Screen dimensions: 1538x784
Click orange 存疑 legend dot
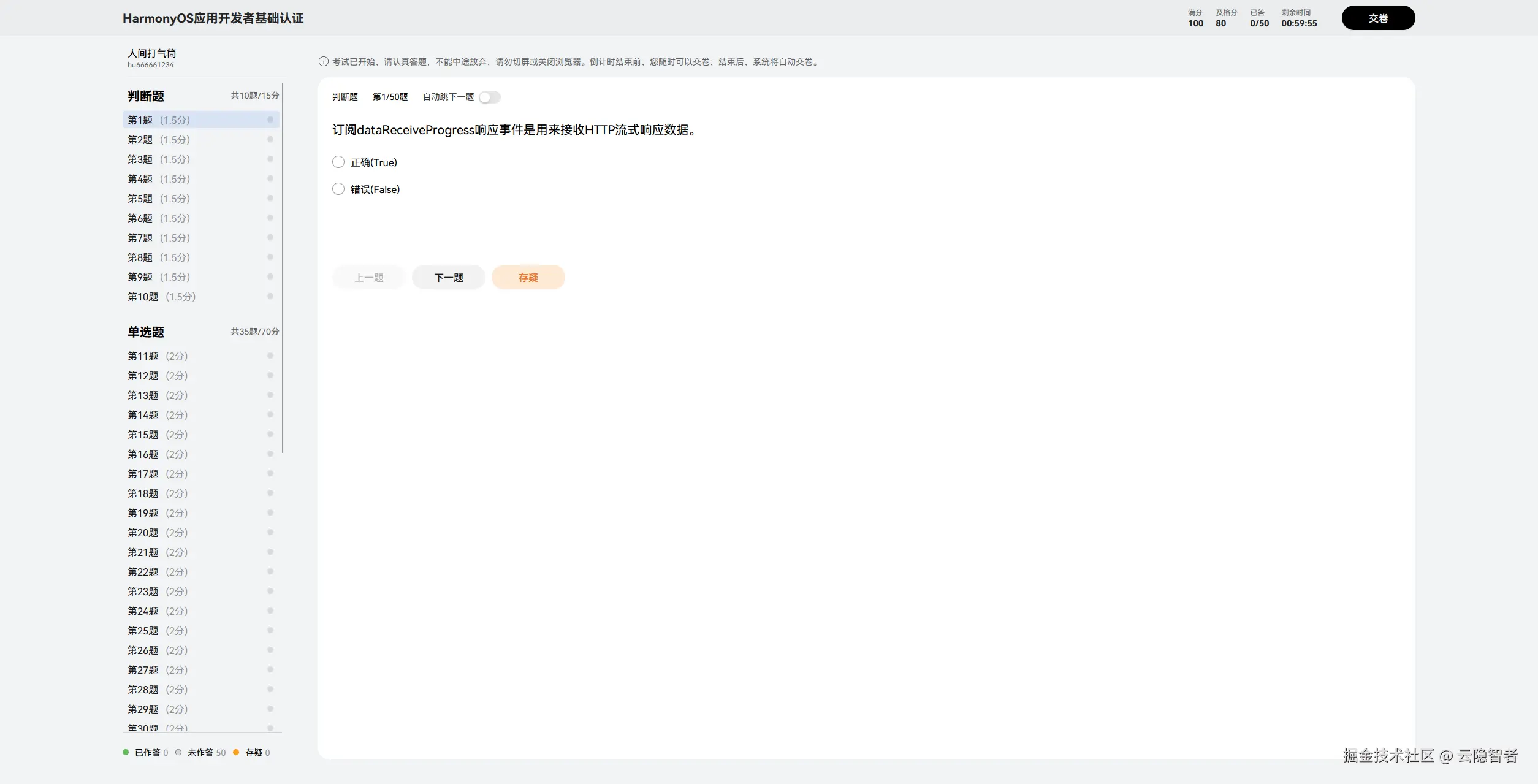coord(236,752)
